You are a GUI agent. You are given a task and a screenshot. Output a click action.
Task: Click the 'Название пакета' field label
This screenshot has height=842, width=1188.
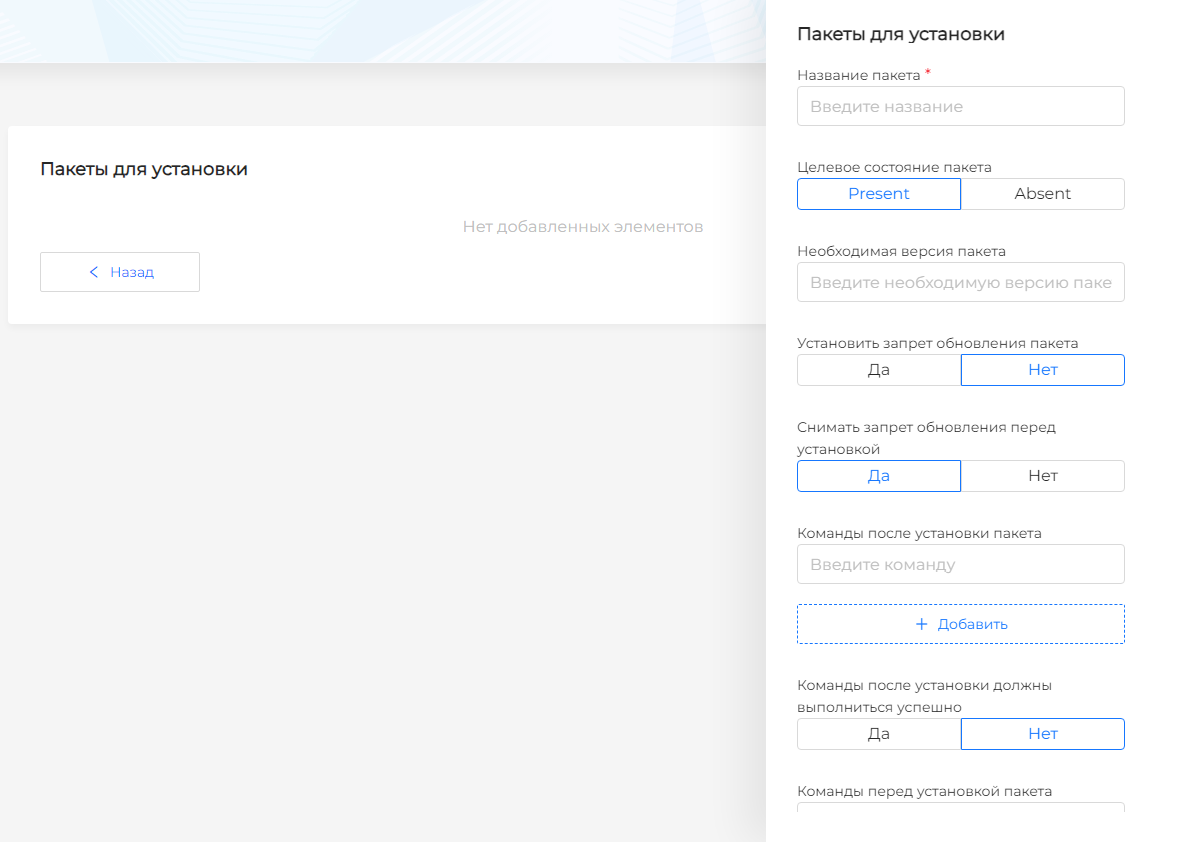858,75
